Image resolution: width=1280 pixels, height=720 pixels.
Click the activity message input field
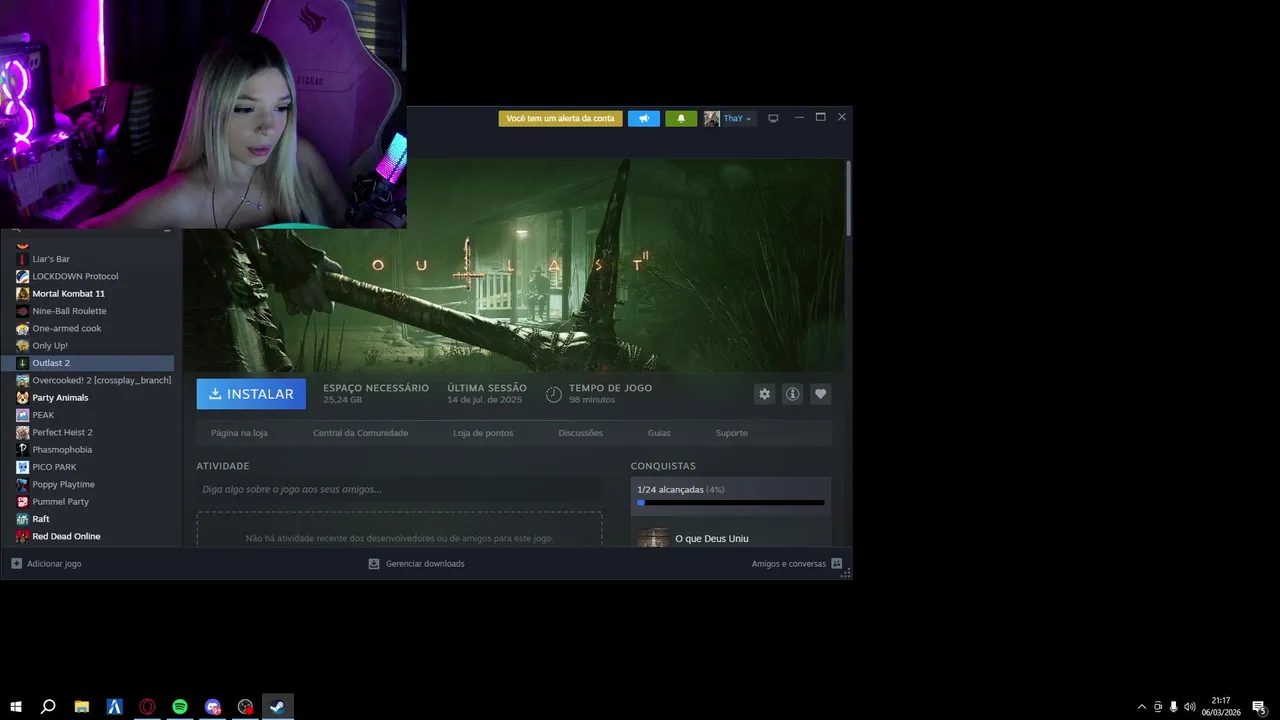[x=399, y=489]
